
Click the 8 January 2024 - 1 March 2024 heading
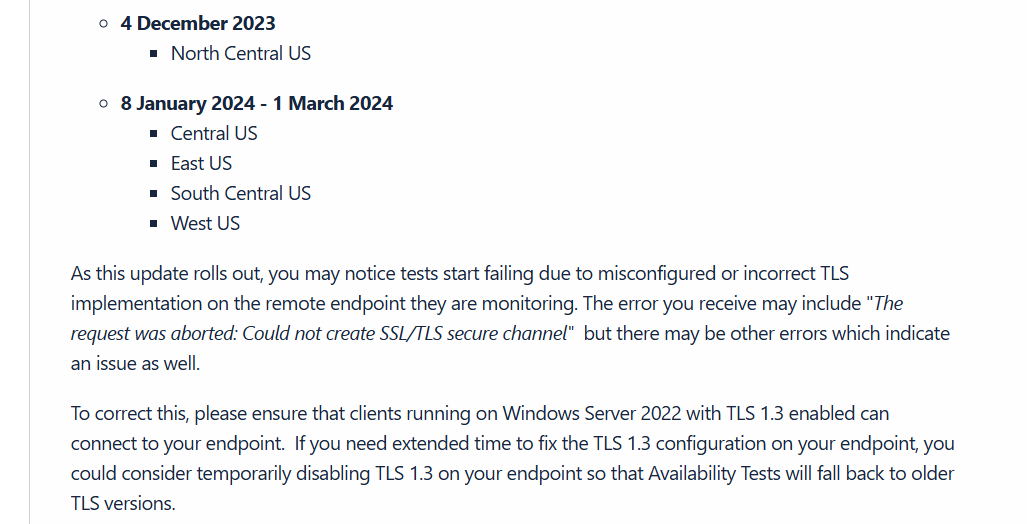pyautogui.click(x=257, y=103)
